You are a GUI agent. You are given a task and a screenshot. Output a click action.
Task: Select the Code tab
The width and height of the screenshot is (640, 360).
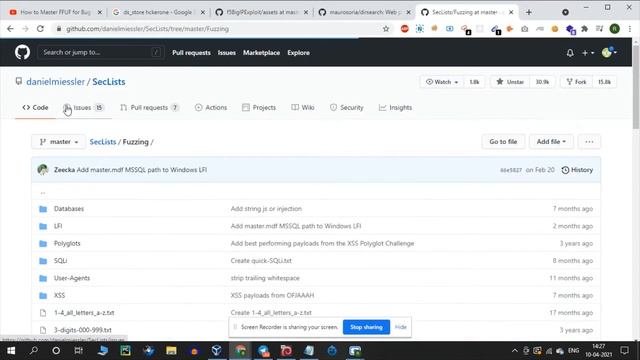pos(36,107)
